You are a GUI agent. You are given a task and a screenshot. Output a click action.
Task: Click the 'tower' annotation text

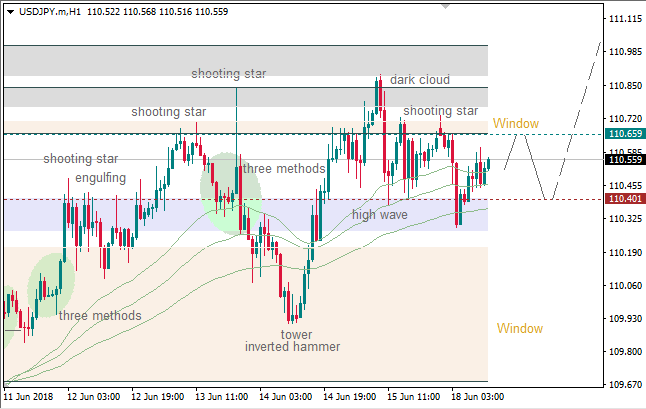[x=296, y=334]
